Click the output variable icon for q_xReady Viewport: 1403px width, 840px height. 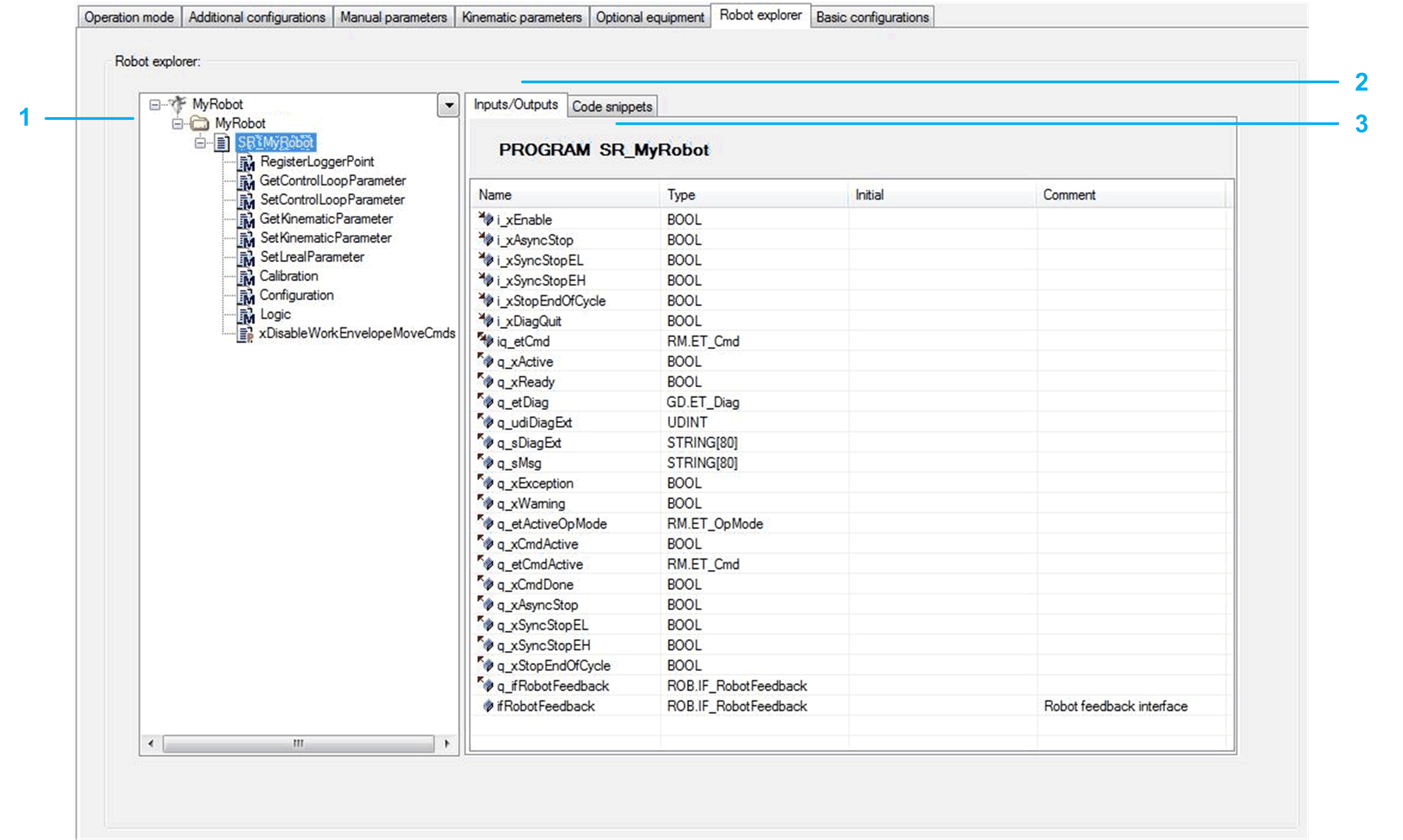486,382
